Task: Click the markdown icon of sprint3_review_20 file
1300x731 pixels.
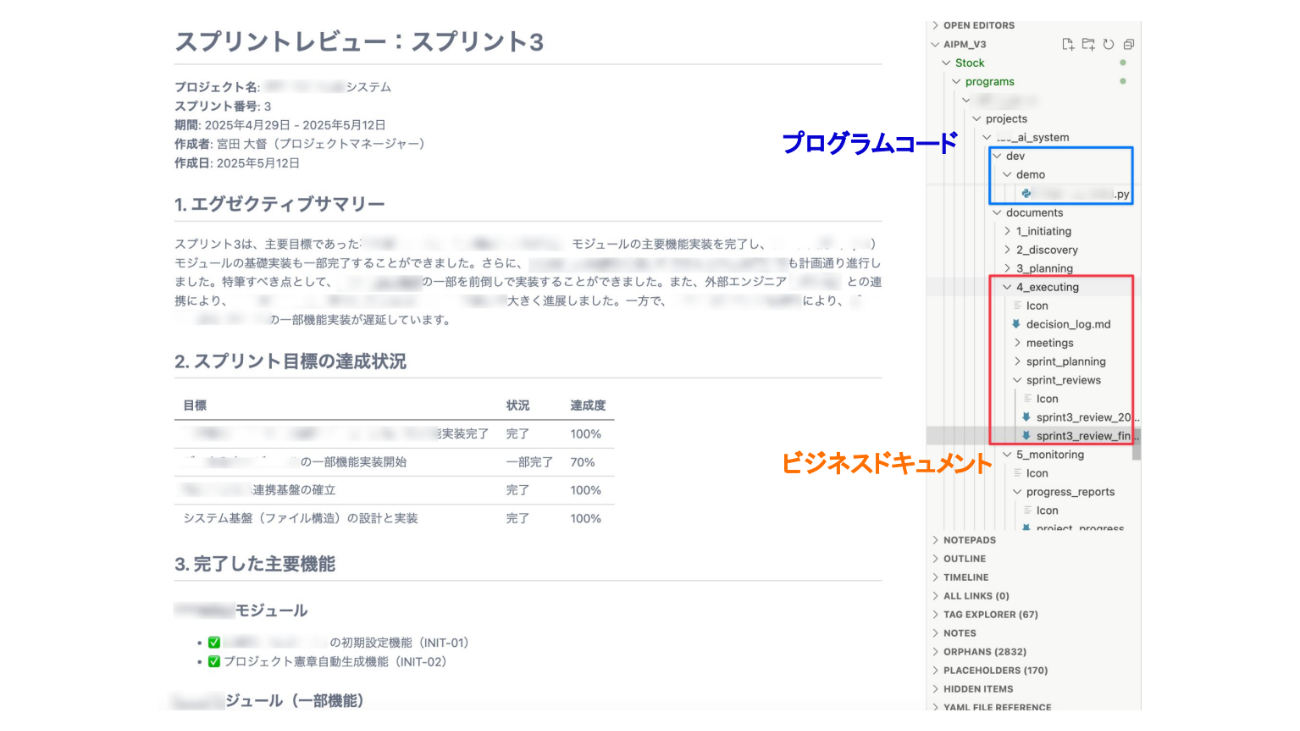Action: tap(1026, 417)
